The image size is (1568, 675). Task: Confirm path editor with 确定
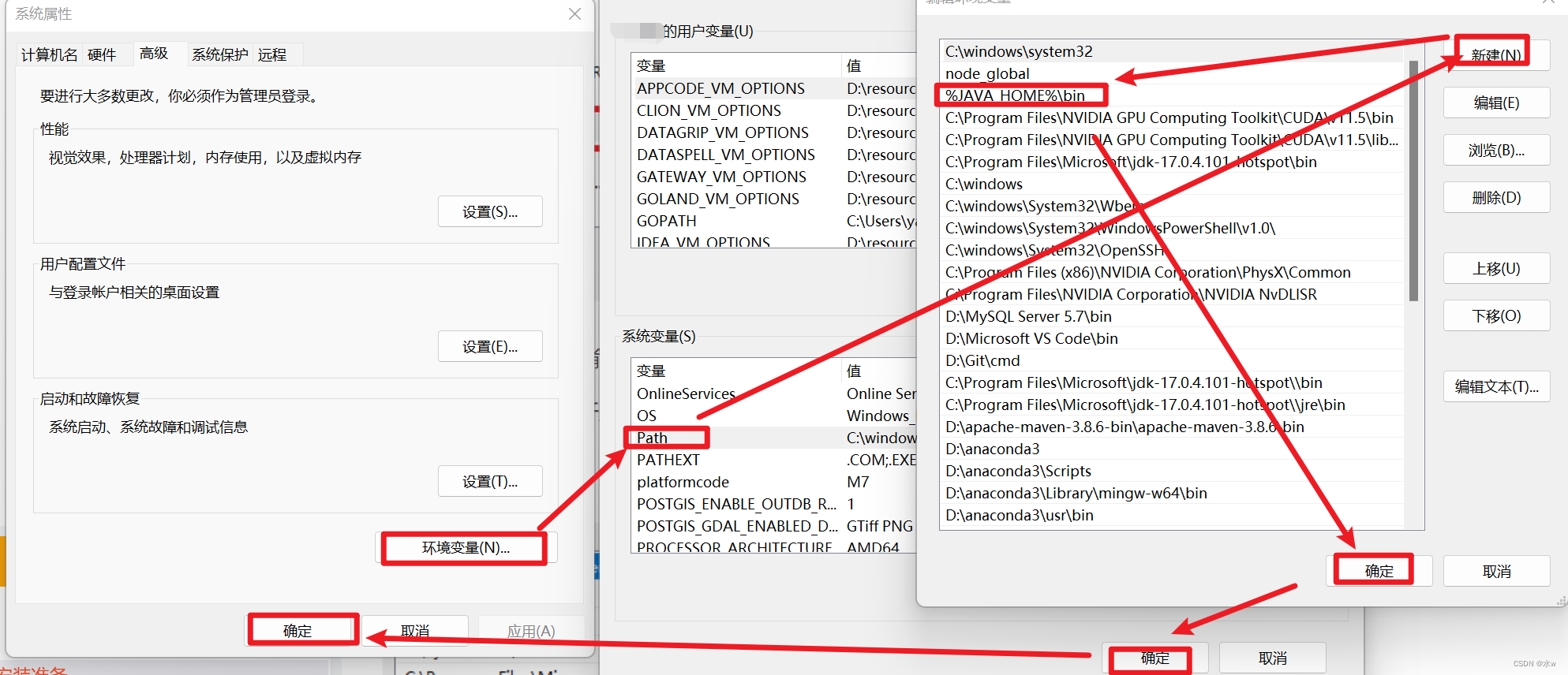[x=1379, y=571]
